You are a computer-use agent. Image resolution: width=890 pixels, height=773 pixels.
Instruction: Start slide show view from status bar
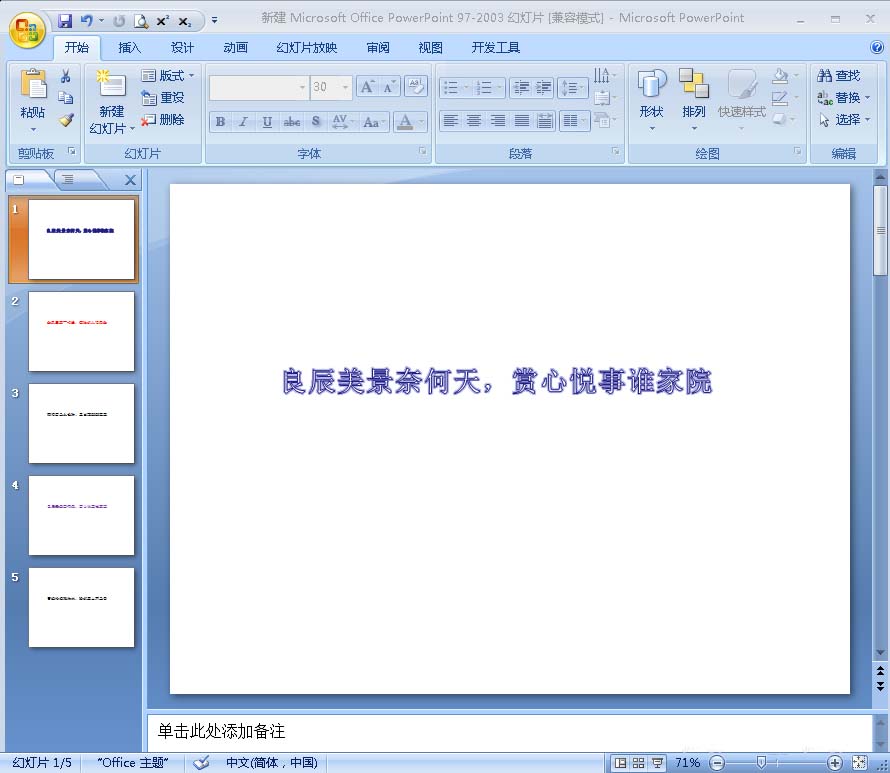[x=657, y=763]
